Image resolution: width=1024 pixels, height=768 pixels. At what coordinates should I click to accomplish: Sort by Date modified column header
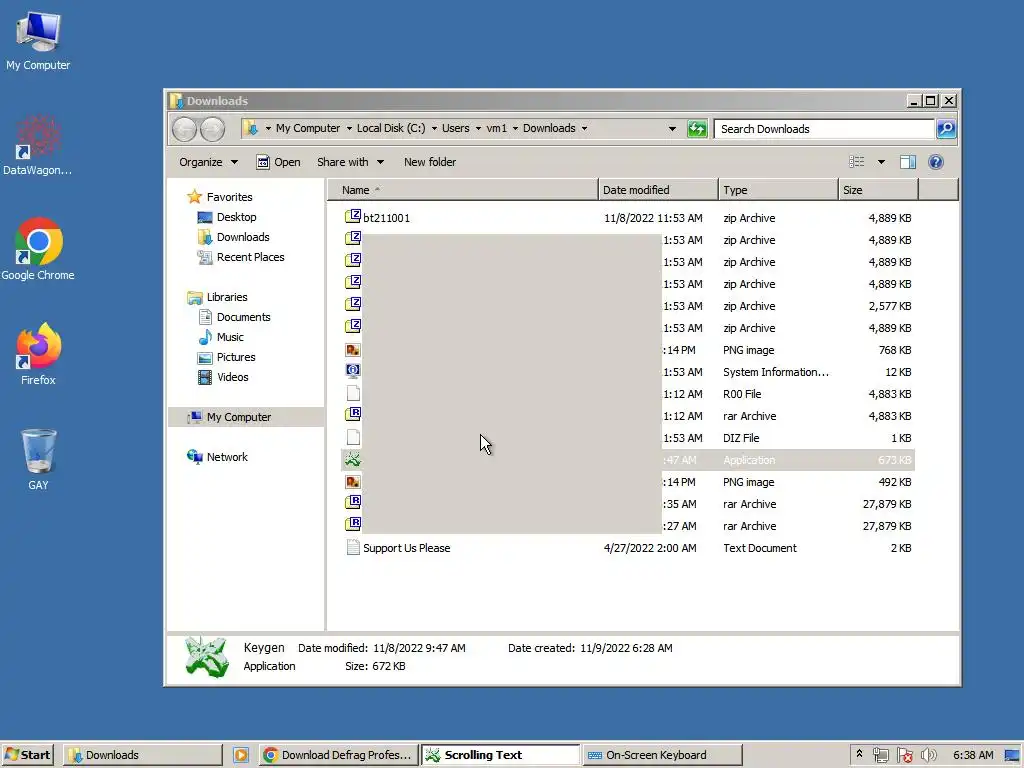click(658, 190)
